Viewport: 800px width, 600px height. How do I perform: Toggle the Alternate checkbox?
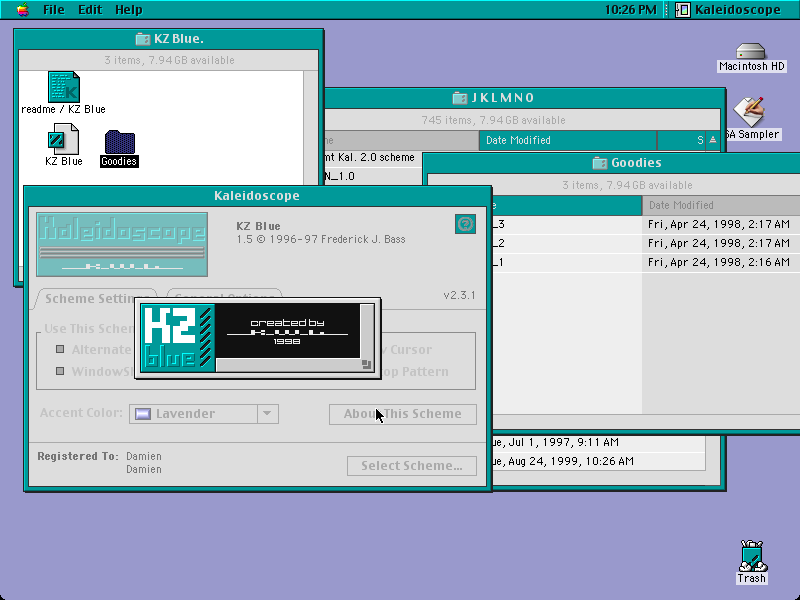pyautogui.click(x=60, y=349)
